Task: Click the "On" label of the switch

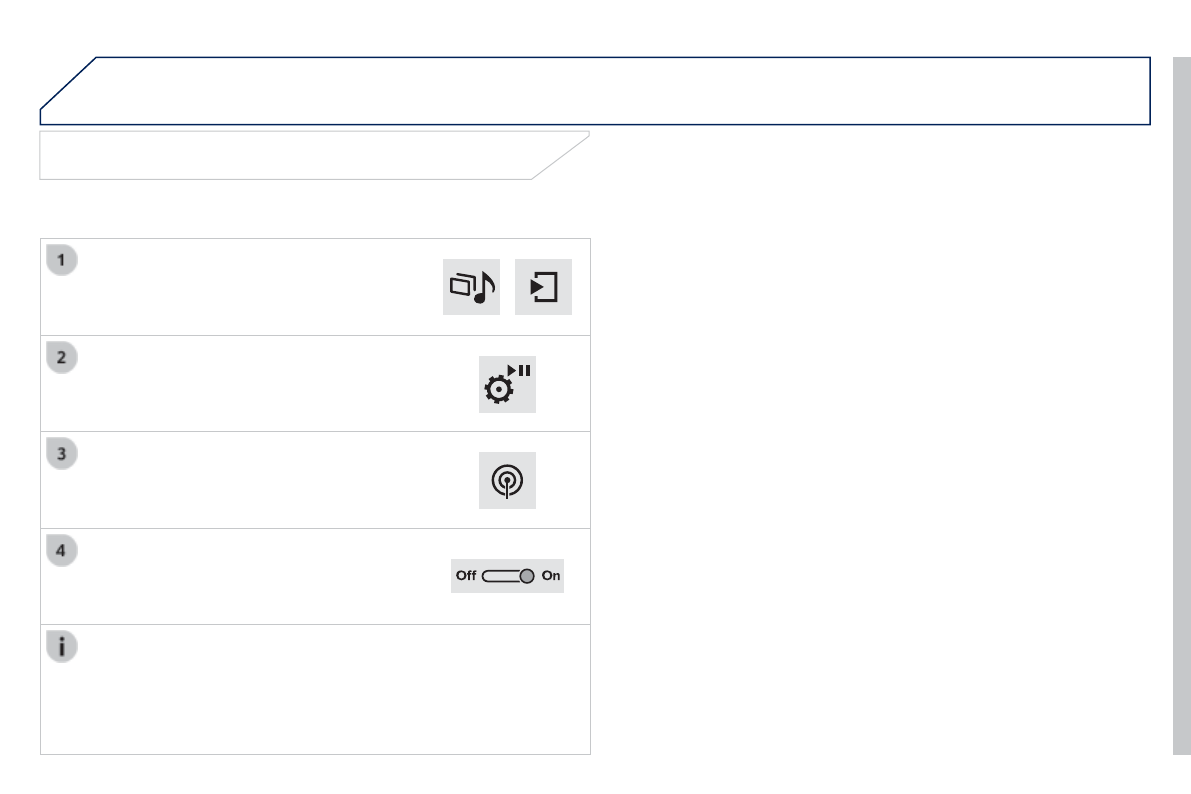Action: [551, 576]
